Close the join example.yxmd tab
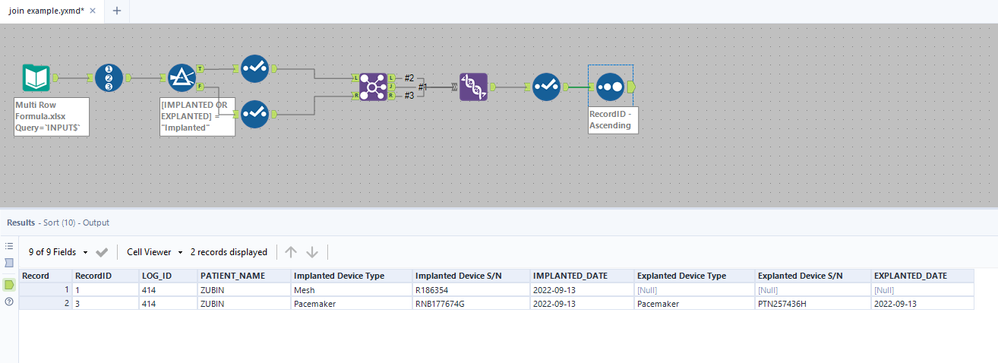The image size is (998, 363). pyautogui.click(x=93, y=11)
